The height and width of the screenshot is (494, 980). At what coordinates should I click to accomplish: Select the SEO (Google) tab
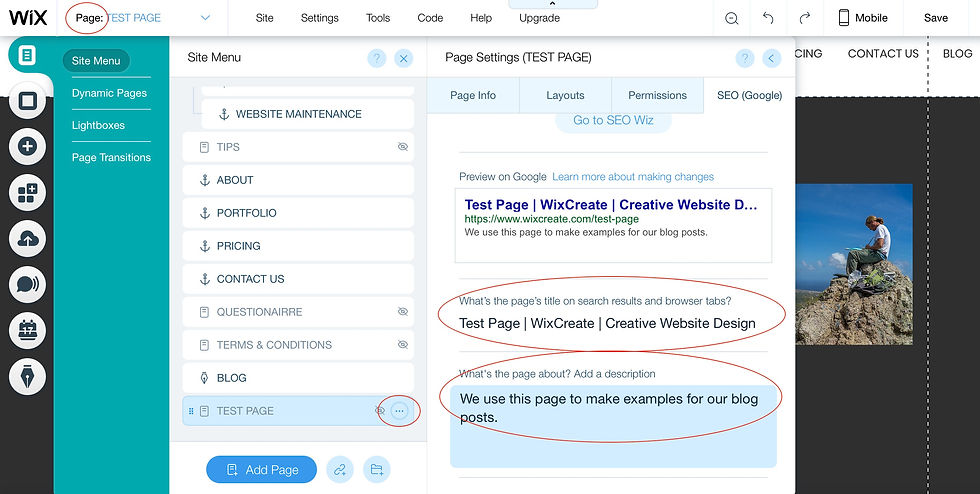pos(749,96)
